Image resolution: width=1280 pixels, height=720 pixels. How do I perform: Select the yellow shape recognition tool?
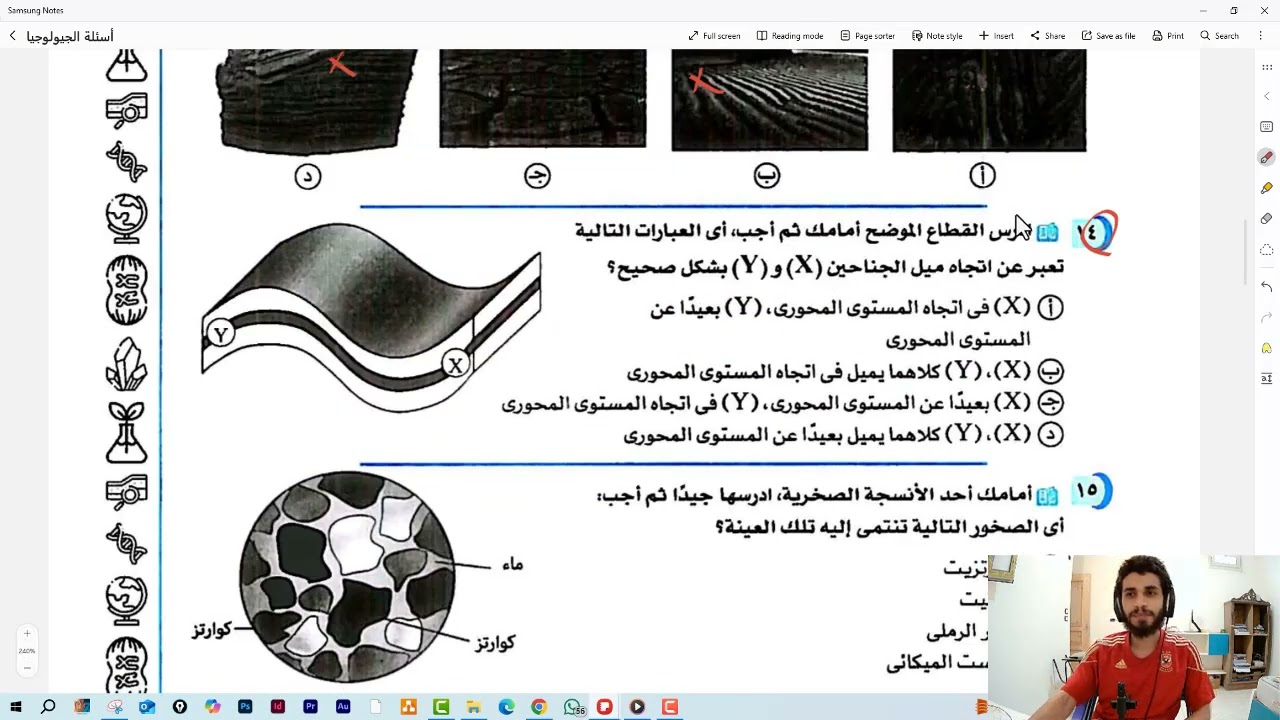[x=1266, y=348]
